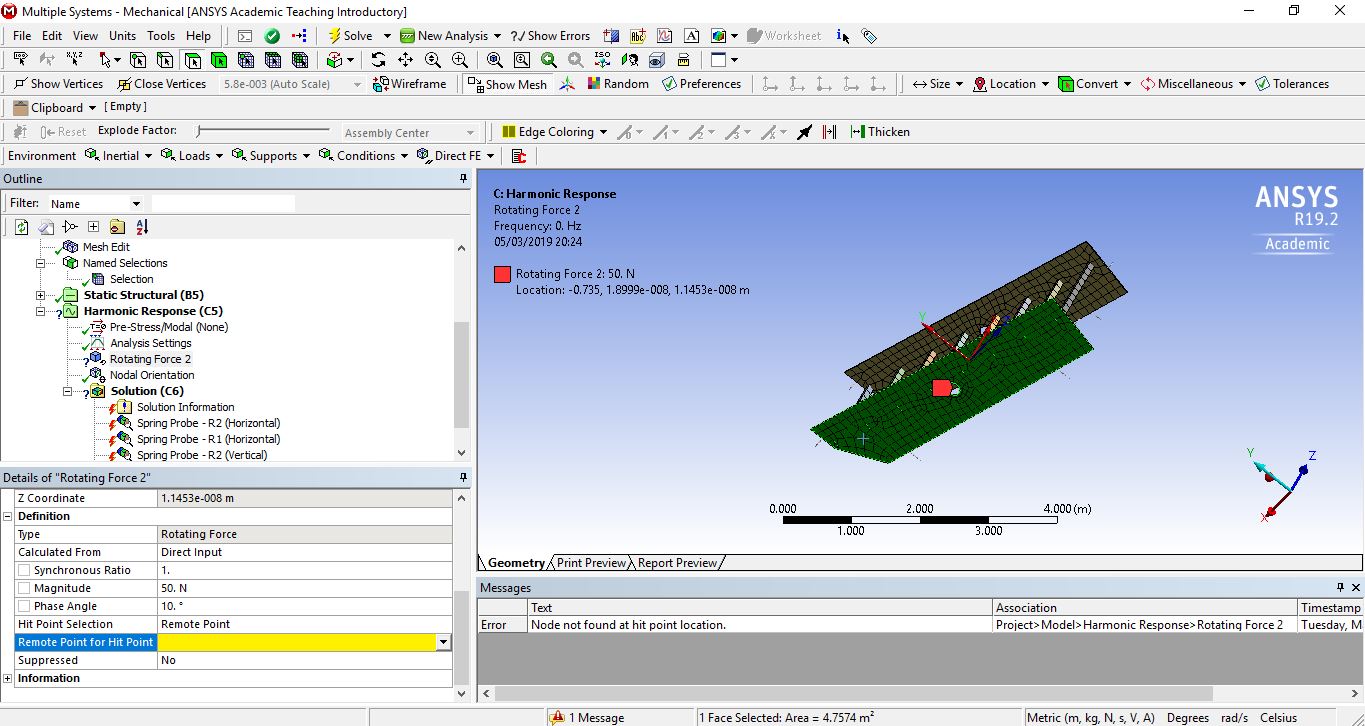This screenshot has width=1365, height=726.
Task: Toggle Close Vertices option
Action: (162, 84)
